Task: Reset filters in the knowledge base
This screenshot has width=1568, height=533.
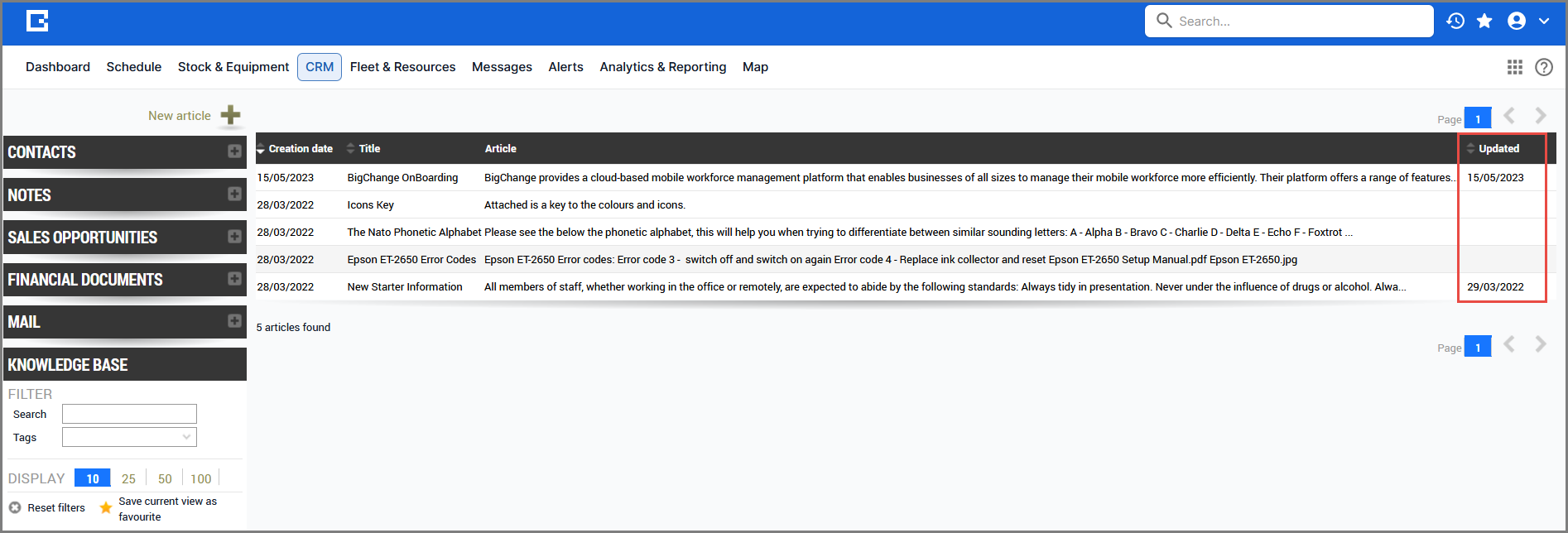Action: [x=48, y=508]
